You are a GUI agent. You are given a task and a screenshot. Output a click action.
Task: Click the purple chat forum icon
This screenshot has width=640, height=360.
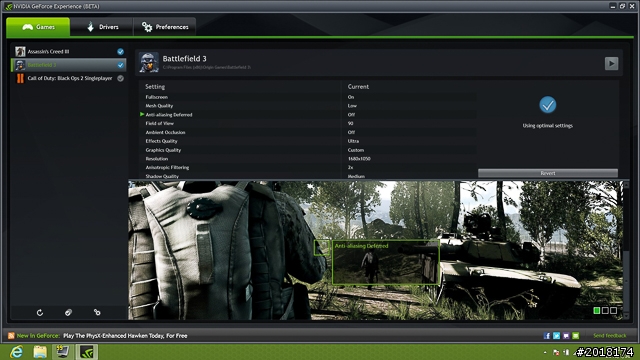566,336
